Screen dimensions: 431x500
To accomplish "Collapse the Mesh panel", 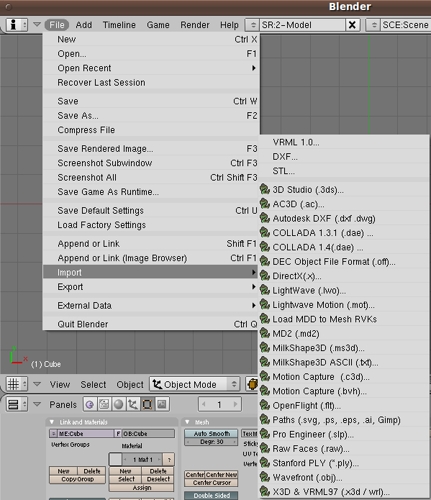I will [187, 422].
